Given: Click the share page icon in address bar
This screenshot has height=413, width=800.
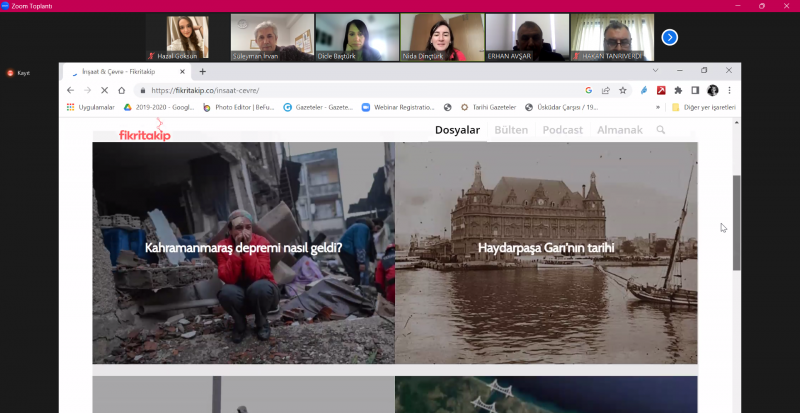Looking at the screenshot, I should coord(606,90).
